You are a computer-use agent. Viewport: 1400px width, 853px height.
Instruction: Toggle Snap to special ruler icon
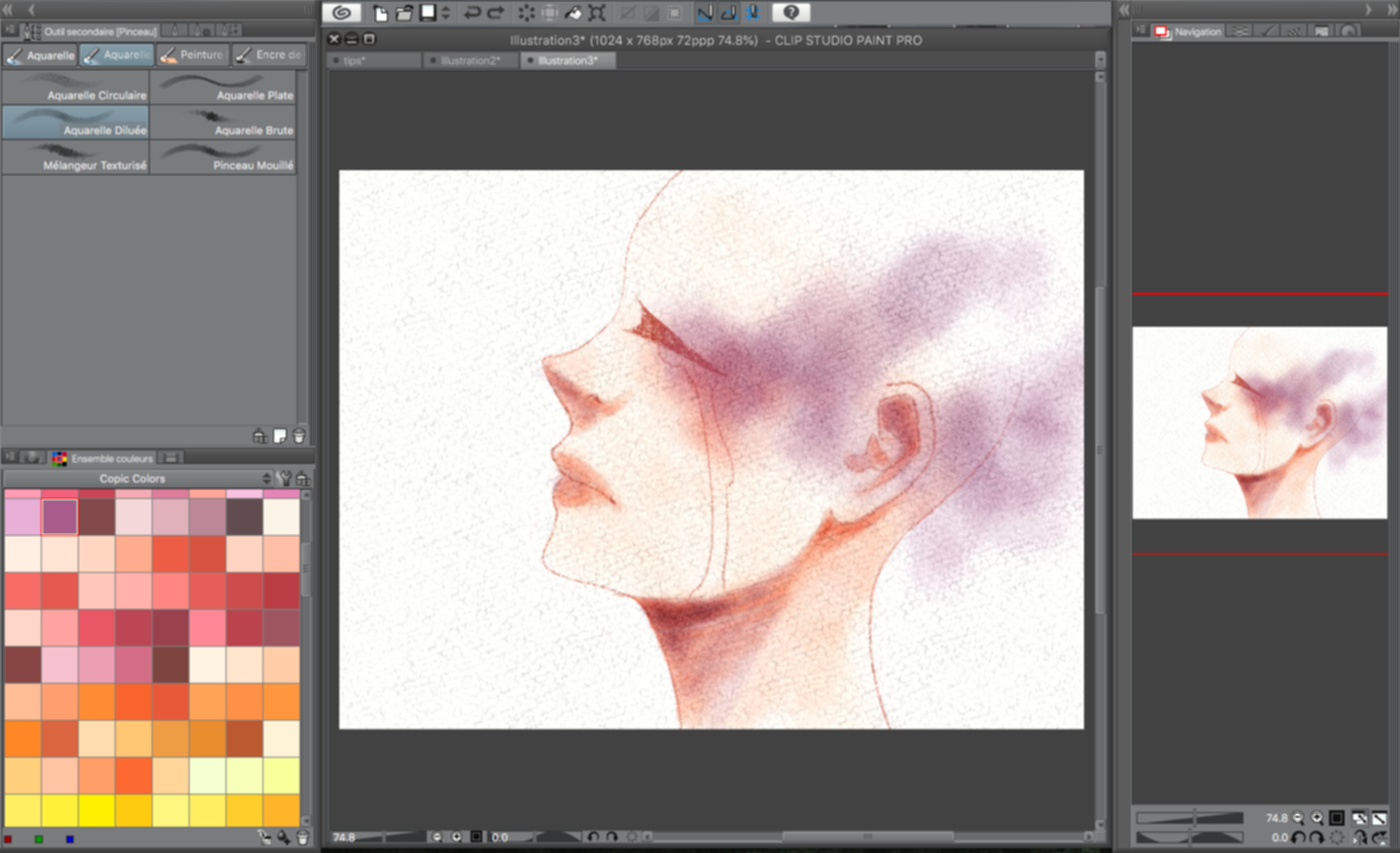click(728, 13)
